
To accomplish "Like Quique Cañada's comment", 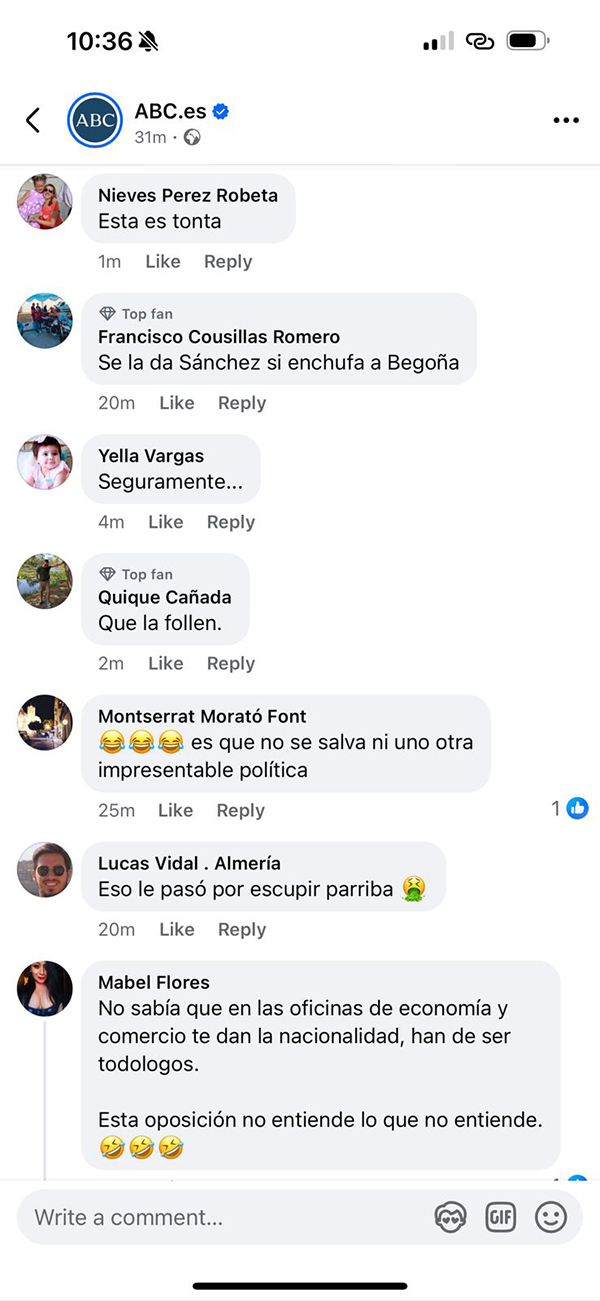I will coord(166,663).
